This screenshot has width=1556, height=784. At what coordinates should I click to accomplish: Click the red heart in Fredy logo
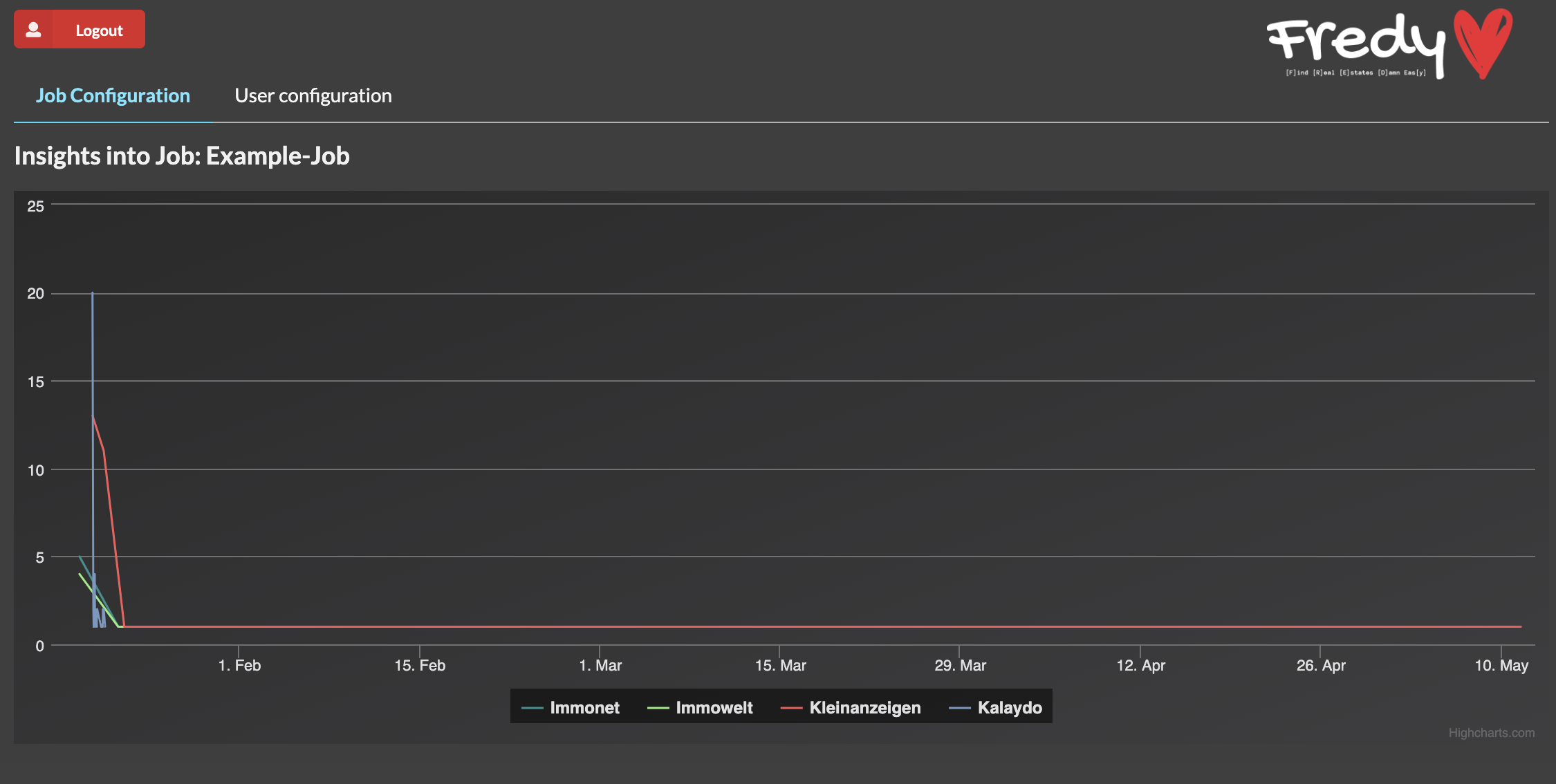coord(1483,43)
